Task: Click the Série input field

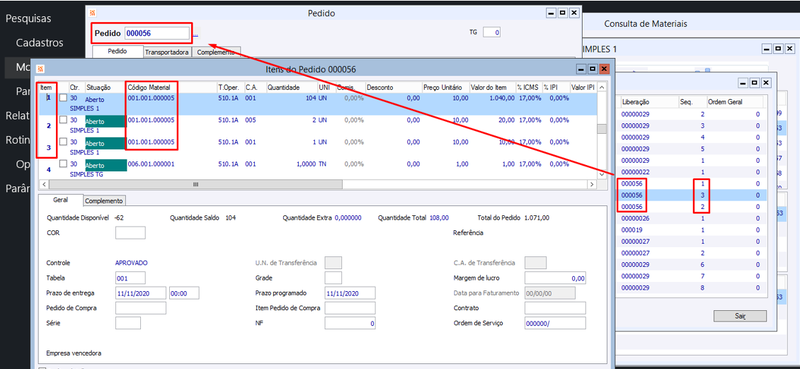Action: [x=128, y=323]
